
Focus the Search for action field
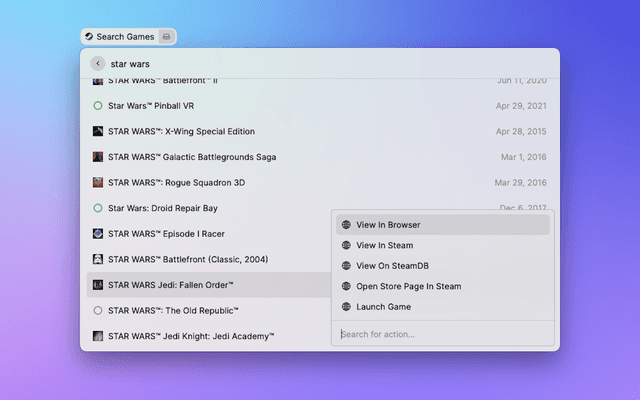[440, 334]
